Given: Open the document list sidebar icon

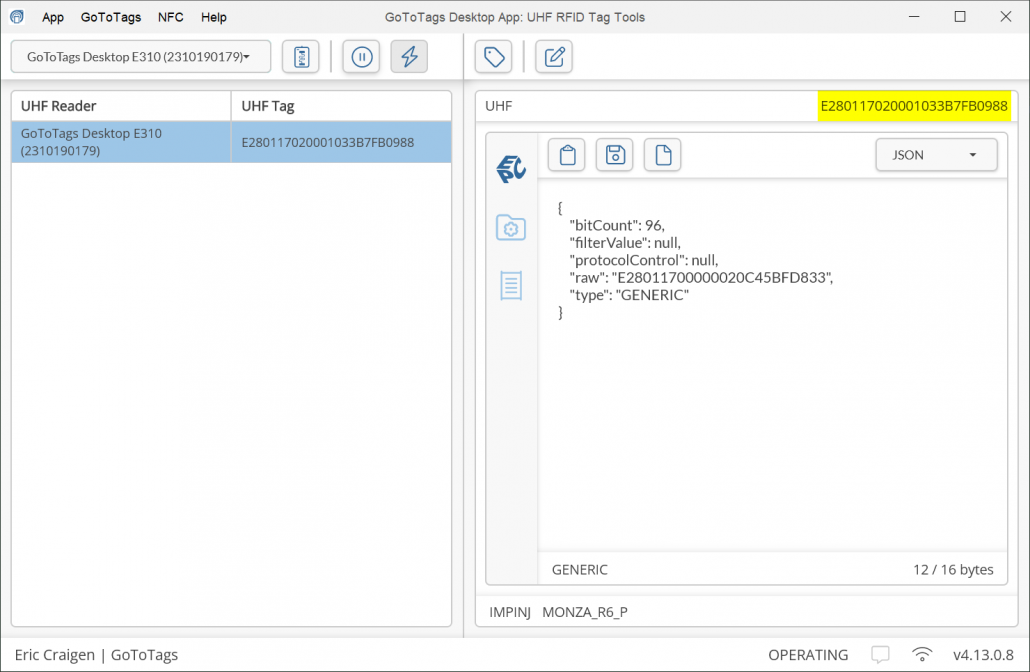Looking at the screenshot, I should point(511,286).
